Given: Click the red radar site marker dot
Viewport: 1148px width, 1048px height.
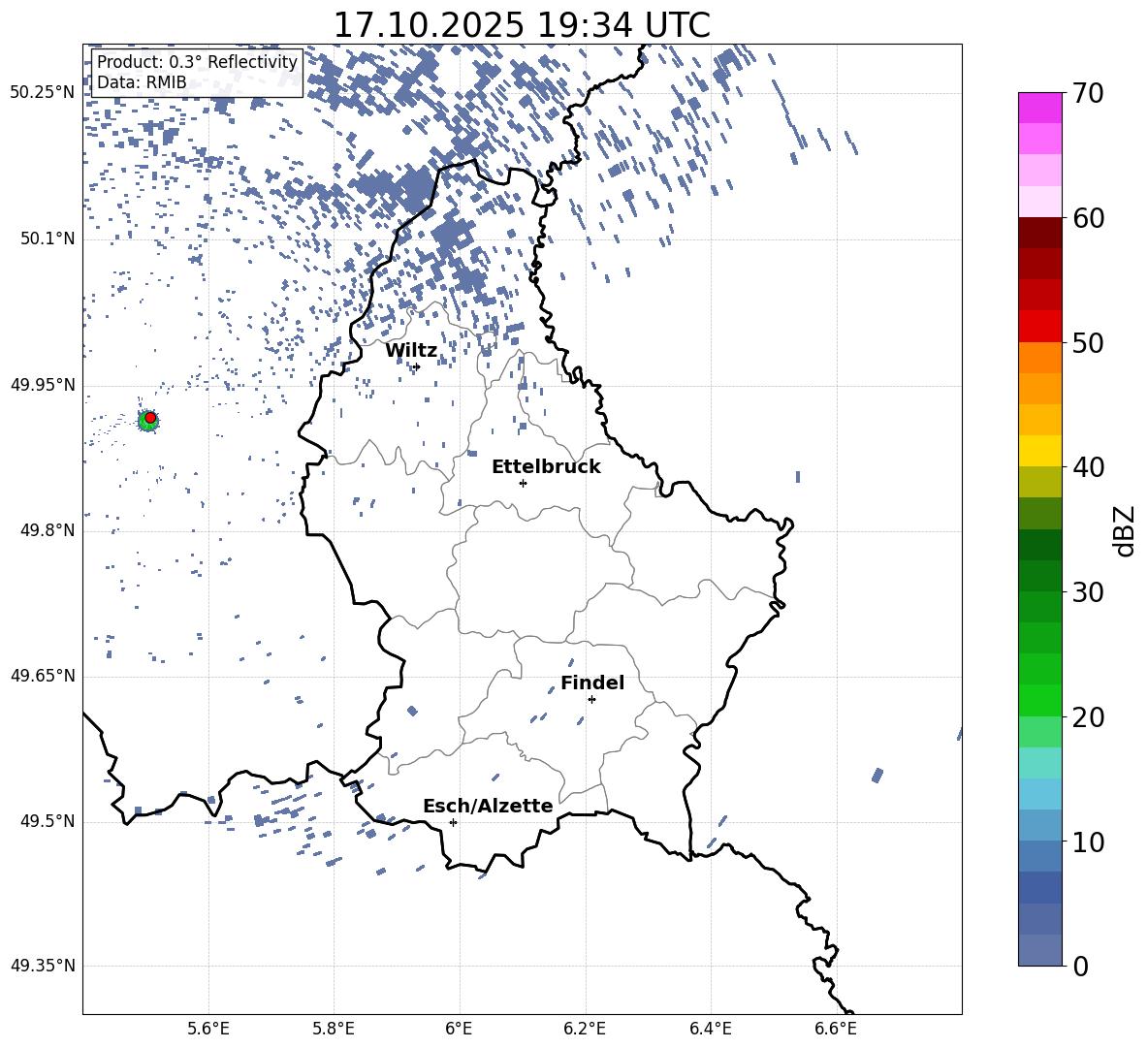Looking at the screenshot, I should [150, 418].
